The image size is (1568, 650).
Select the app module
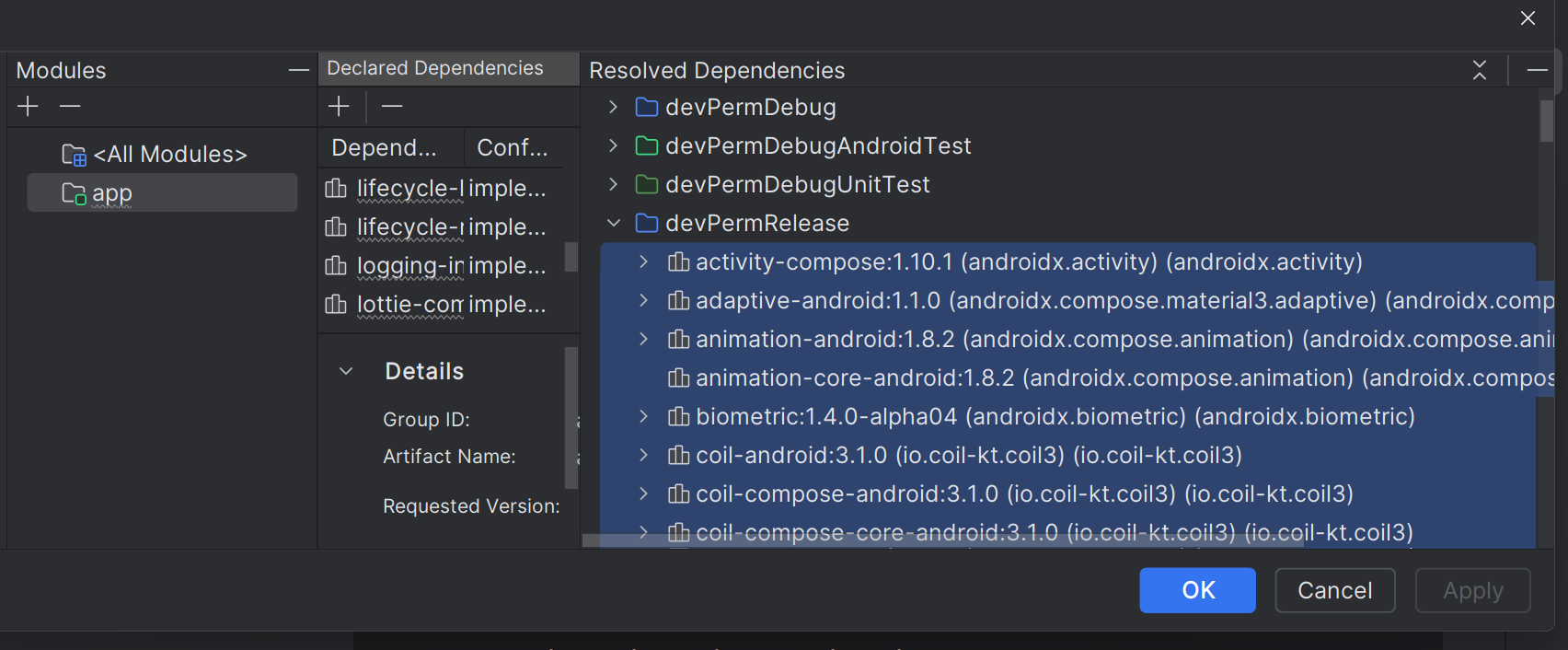click(162, 192)
